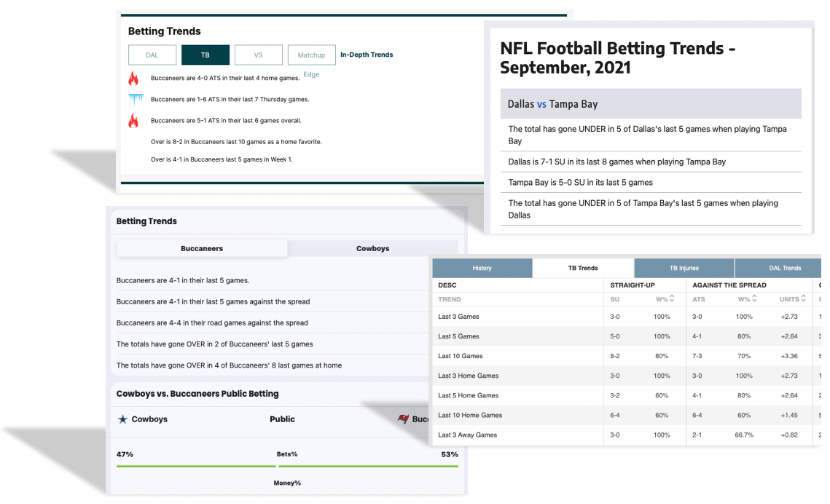Click the 'vs' link in Dallas vs Tampa Bay
The image size is (830, 504).
click(543, 104)
